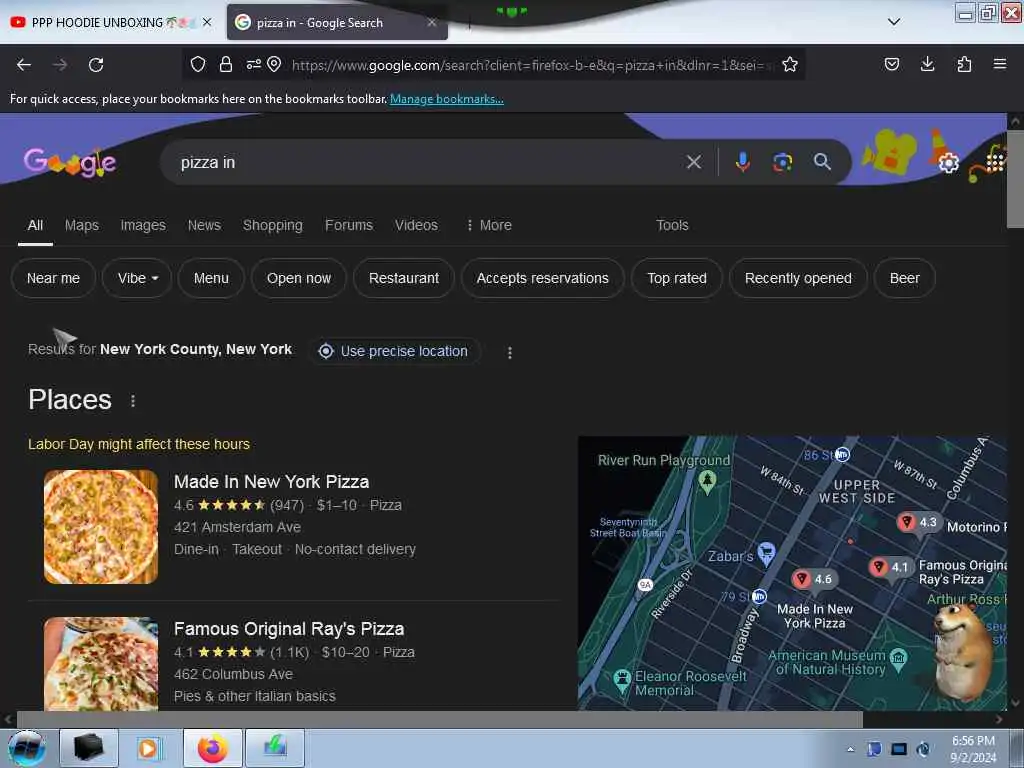Switch to the Videos search tab
Image resolution: width=1024 pixels, height=768 pixels.
(416, 225)
